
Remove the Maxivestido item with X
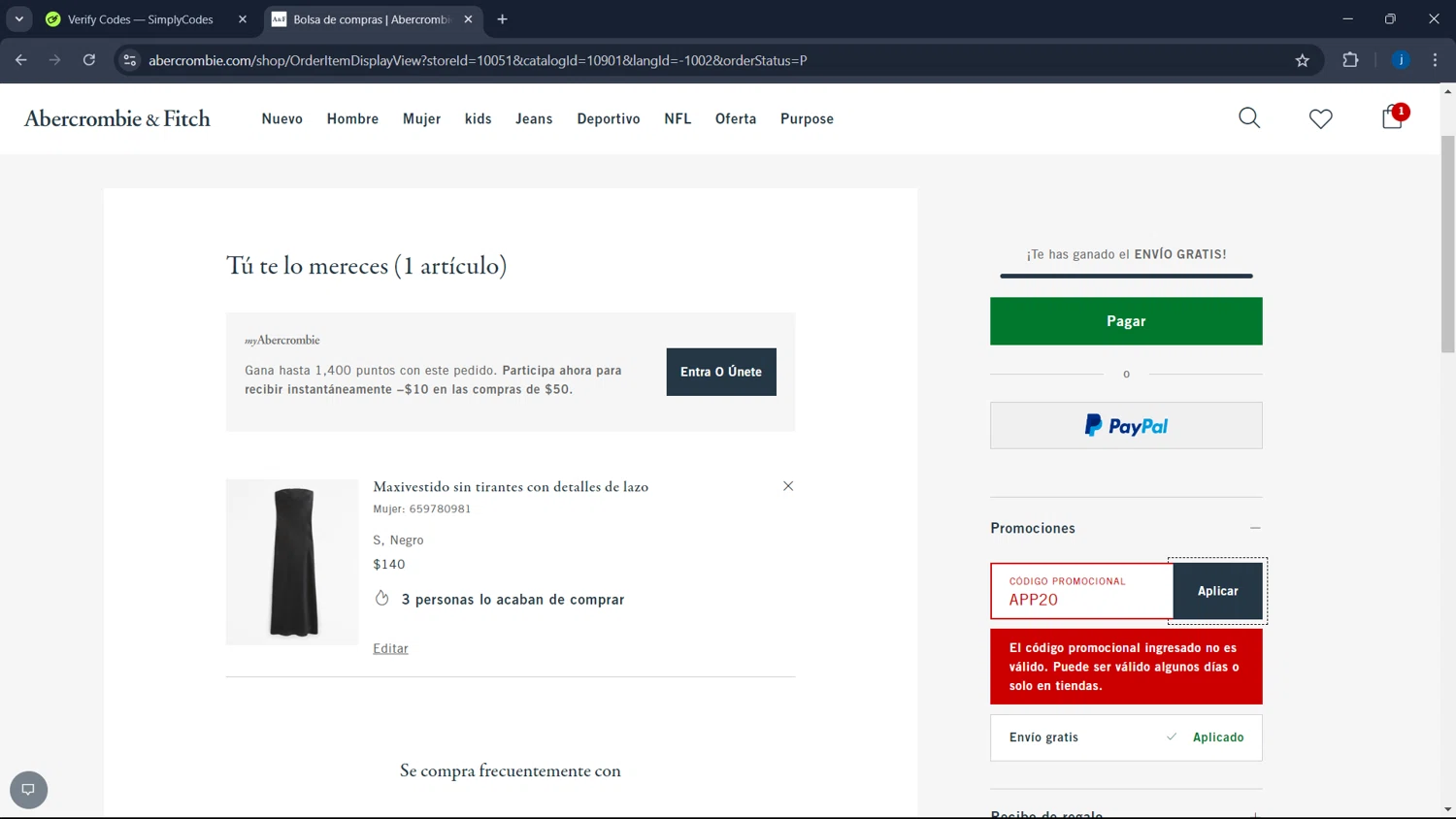click(x=788, y=486)
